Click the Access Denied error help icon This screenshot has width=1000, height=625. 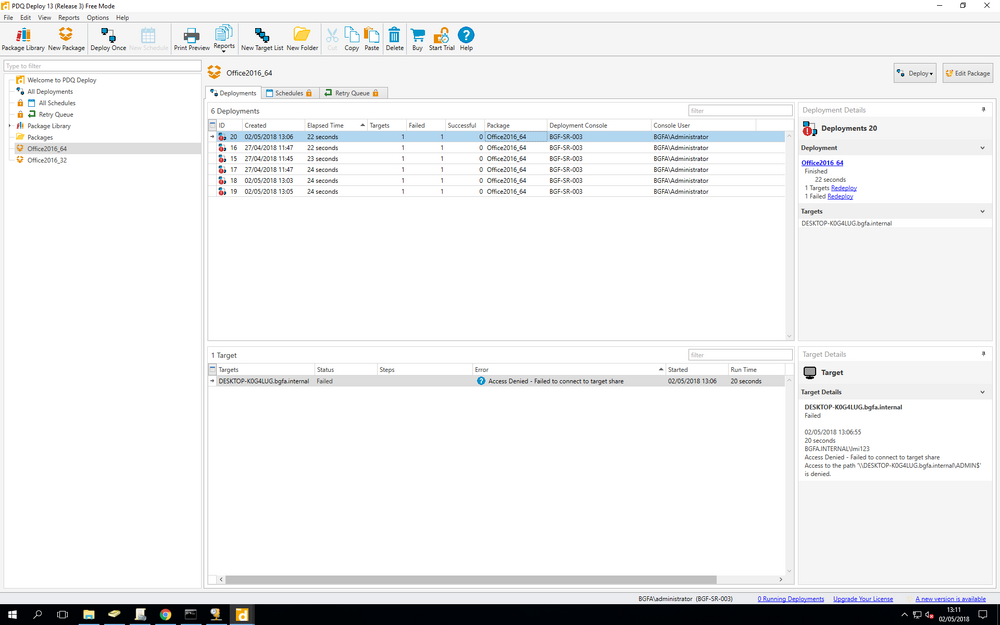click(481, 381)
